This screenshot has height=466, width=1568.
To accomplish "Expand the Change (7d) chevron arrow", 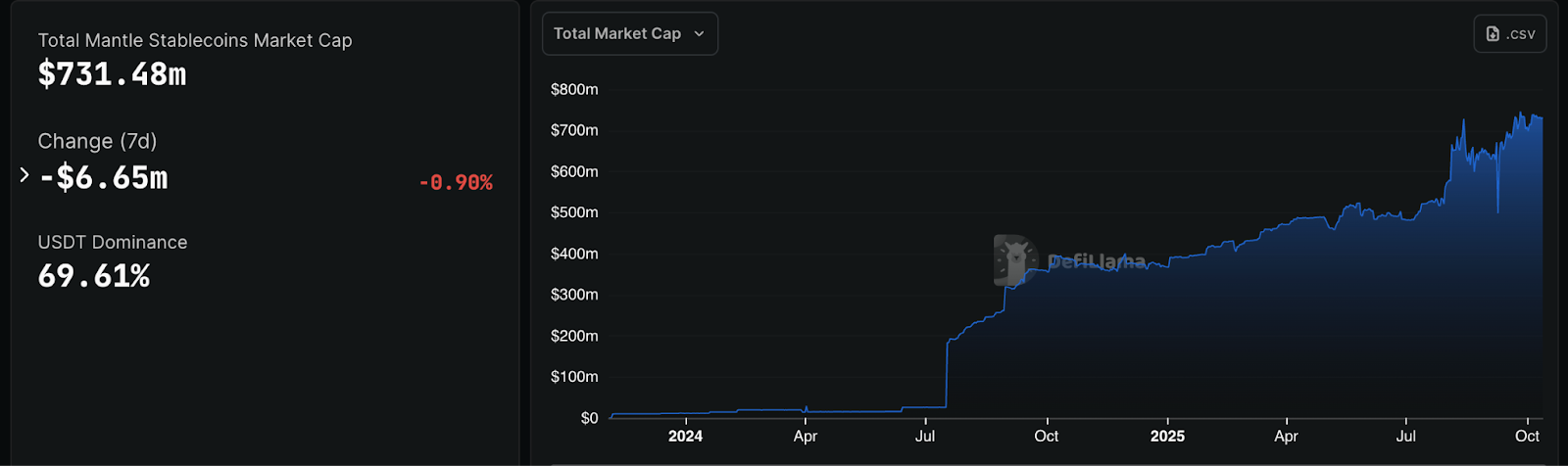I will [x=24, y=174].
